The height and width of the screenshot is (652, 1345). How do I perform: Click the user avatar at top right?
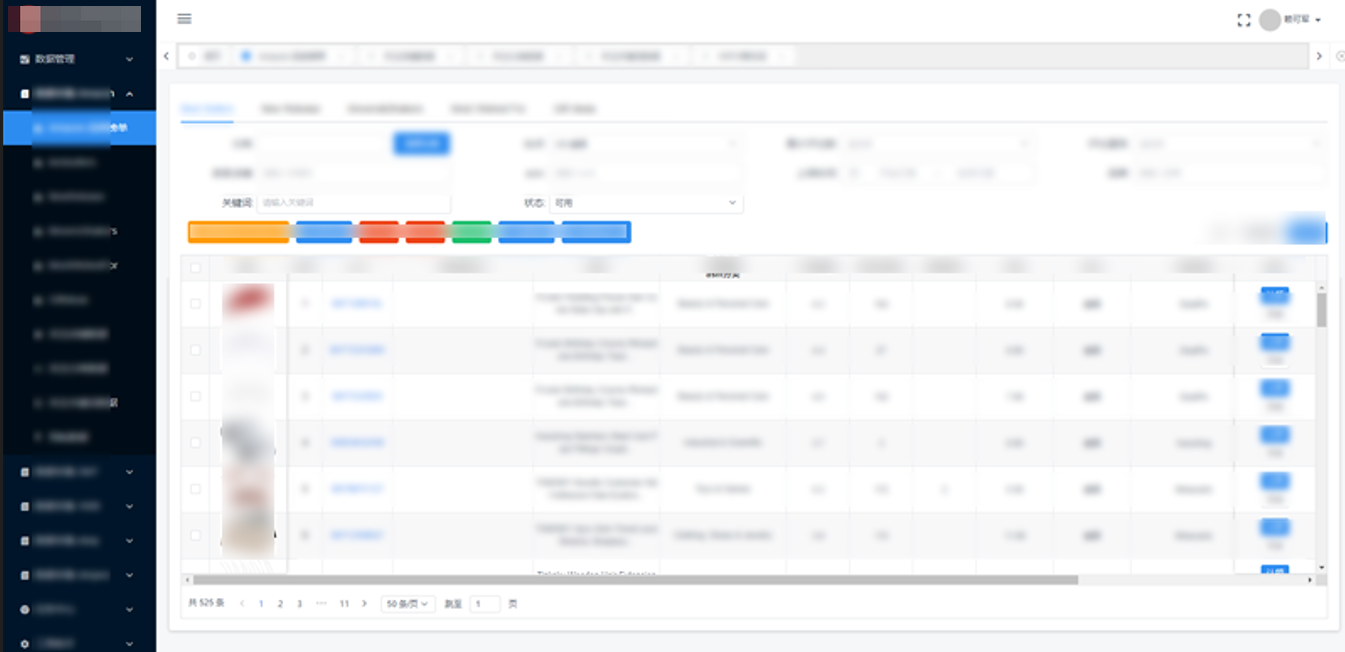[x=1270, y=20]
